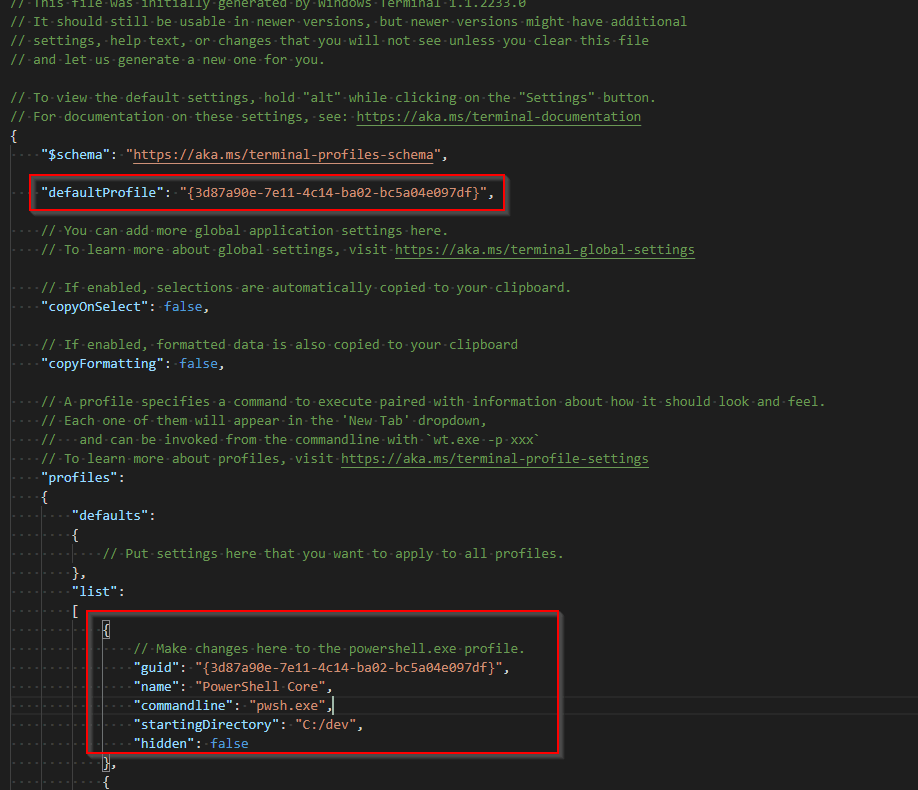
Task: Click the "pwsh.exe" value
Action: point(287,706)
